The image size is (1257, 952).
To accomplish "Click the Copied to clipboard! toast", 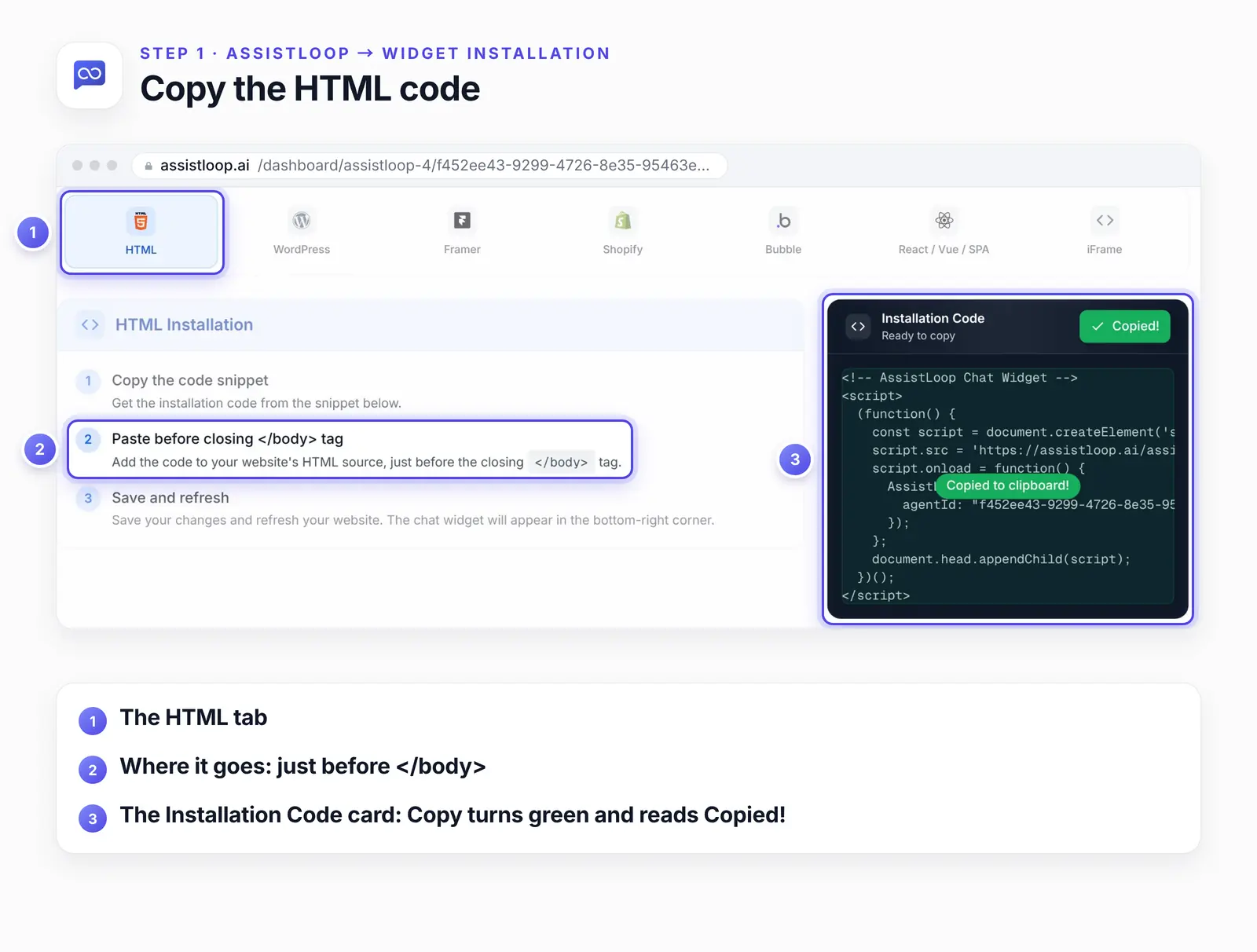I will 1007,485.
